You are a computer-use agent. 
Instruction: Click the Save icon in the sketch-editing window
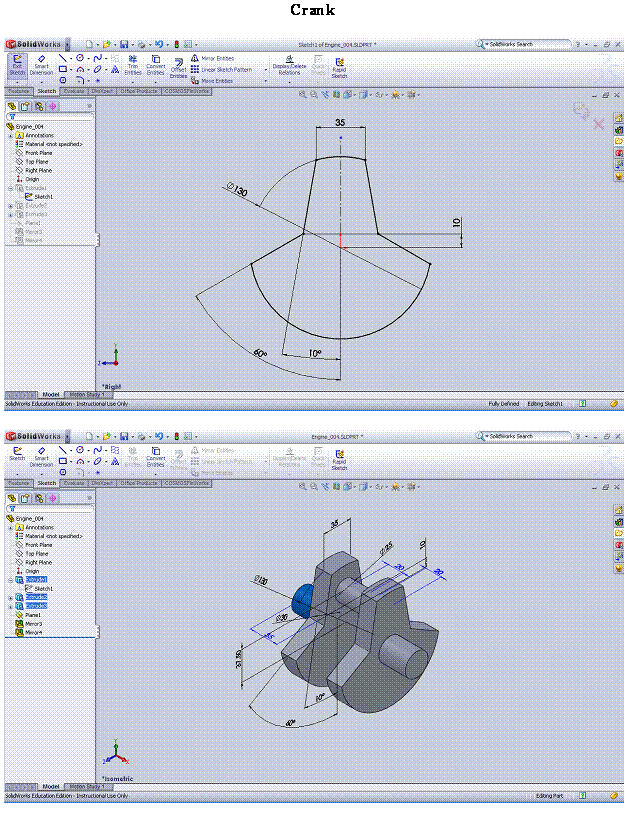click(124, 44)
